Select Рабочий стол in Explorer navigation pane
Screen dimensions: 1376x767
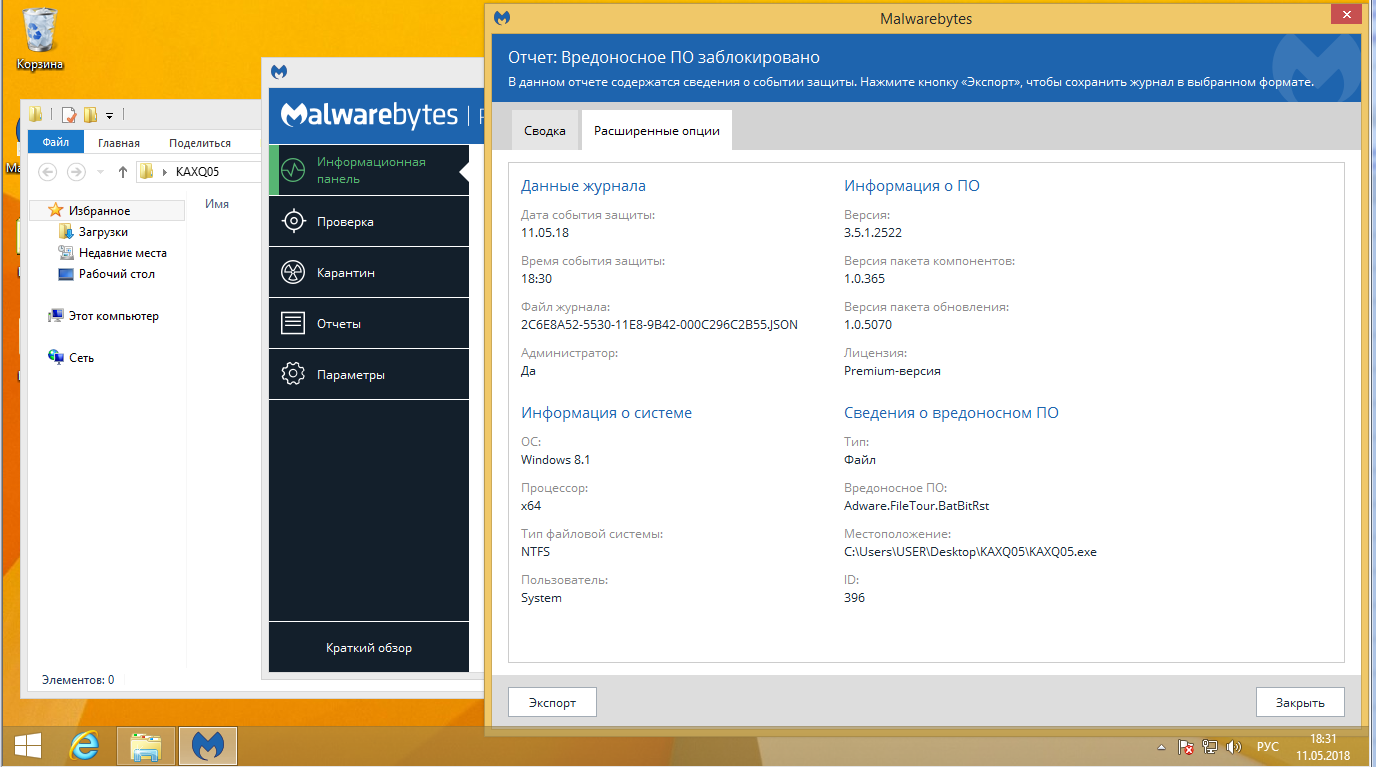(117, 274)
